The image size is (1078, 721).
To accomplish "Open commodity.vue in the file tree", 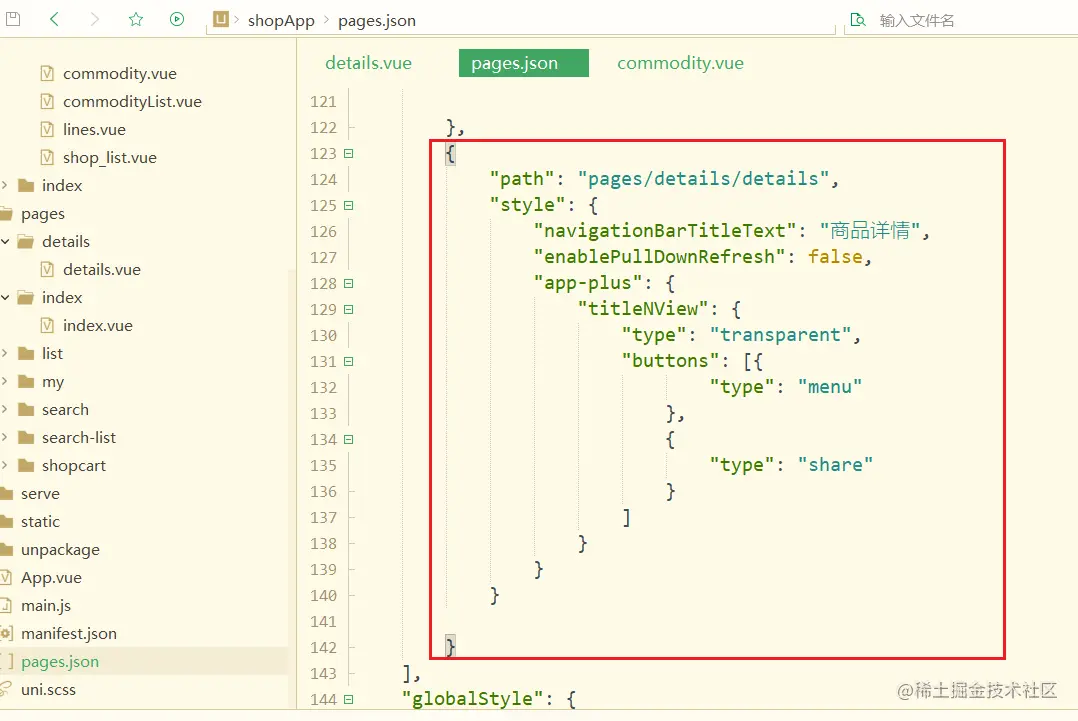I will pyautogui.click(x=120, y=74).
